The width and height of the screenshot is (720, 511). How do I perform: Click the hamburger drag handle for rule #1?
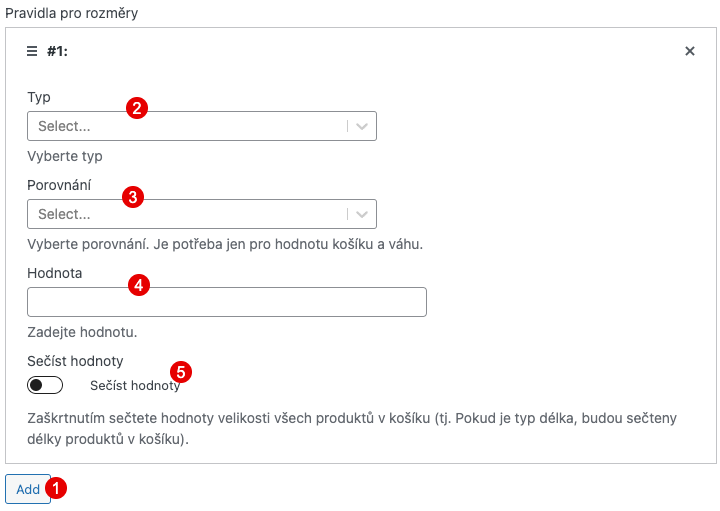tap(32, 51)
